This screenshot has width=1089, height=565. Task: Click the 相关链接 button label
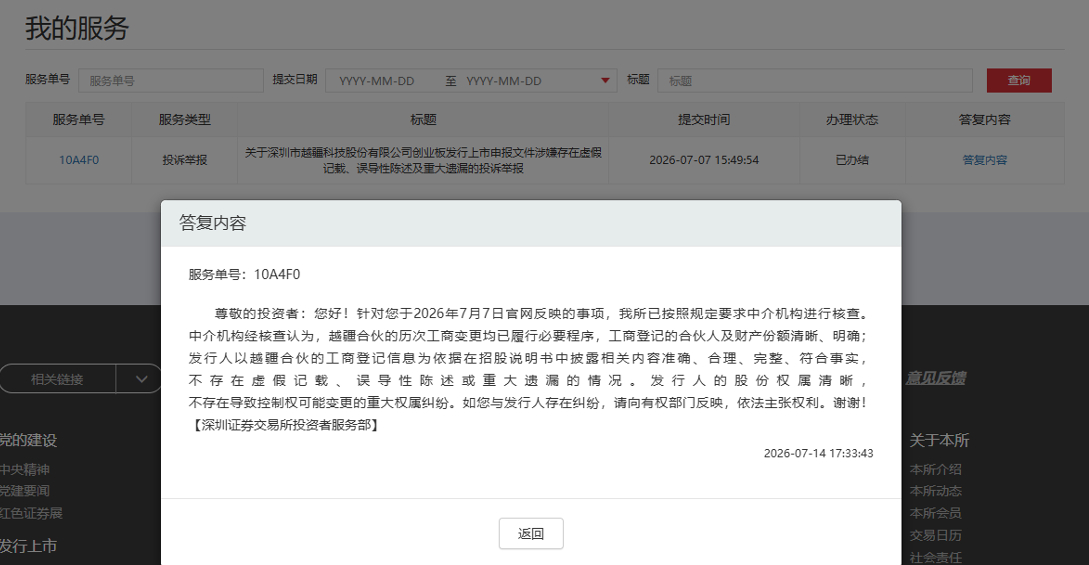(x=57, y=379)
